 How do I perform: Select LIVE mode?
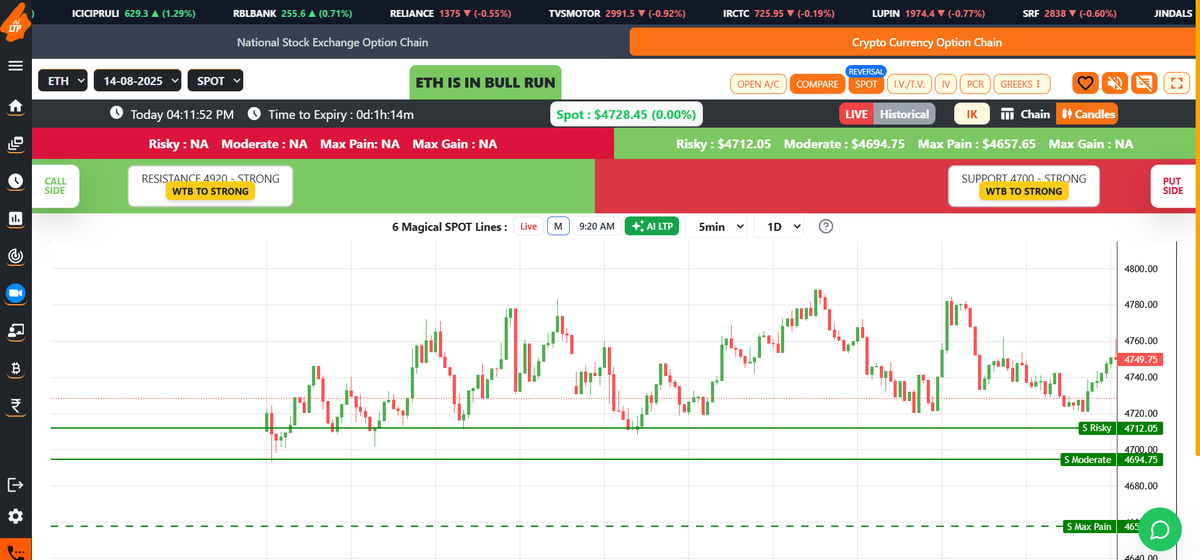[x=857, y=114]
